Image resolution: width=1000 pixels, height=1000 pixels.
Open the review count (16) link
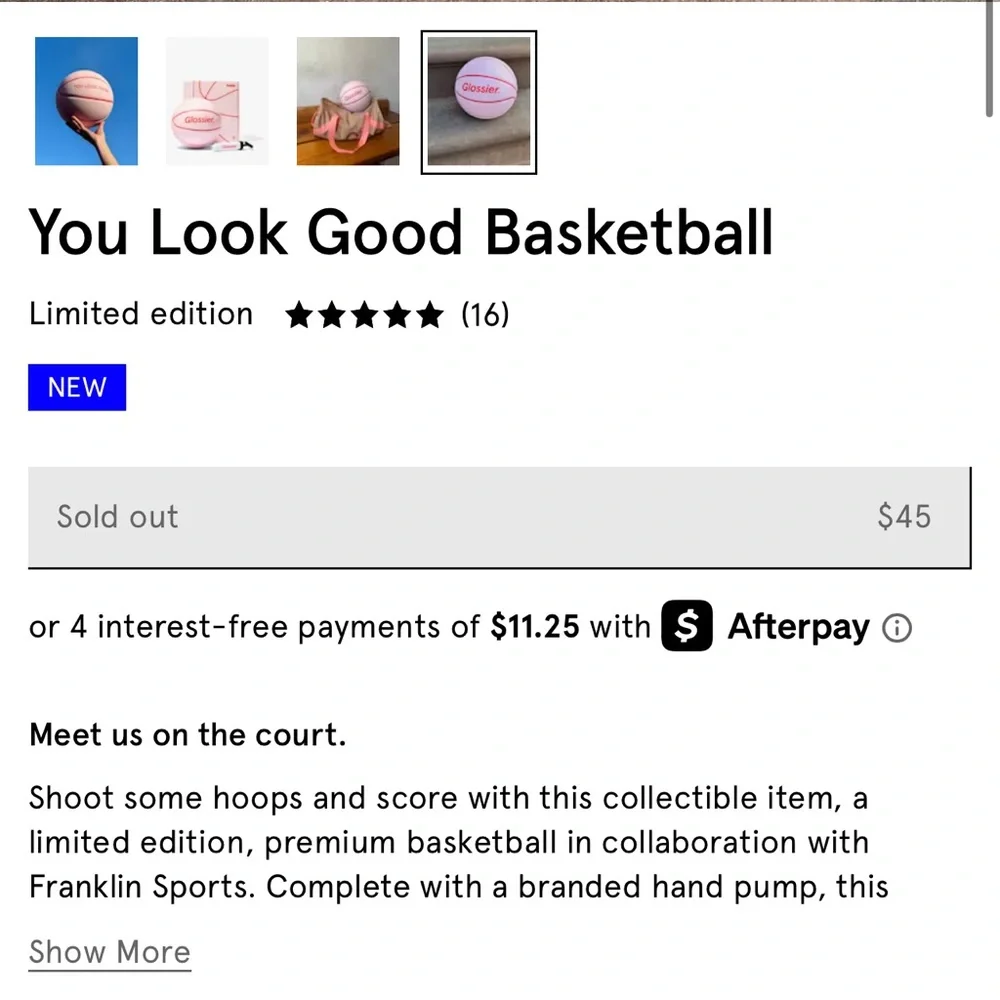(x=487, y=315)
